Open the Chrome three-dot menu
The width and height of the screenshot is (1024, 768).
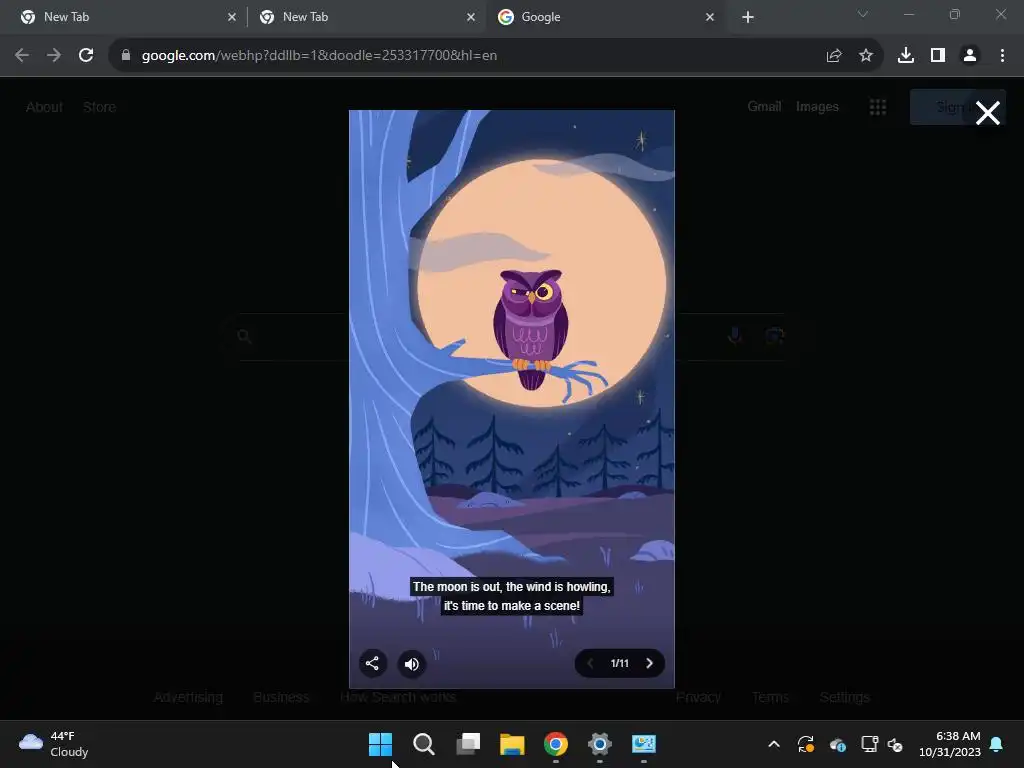[x=1002, y=56]
